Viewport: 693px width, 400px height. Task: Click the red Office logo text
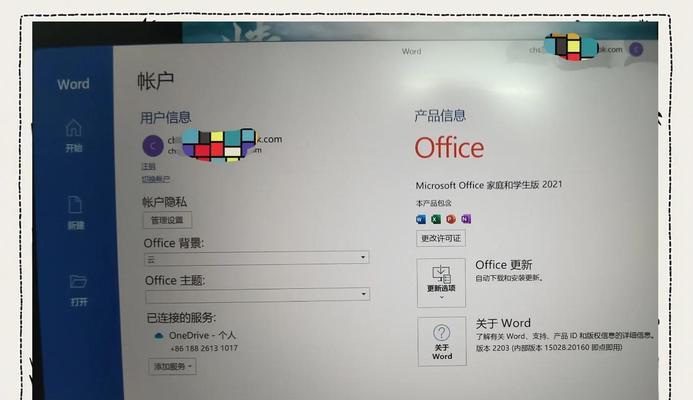[449, 148]
